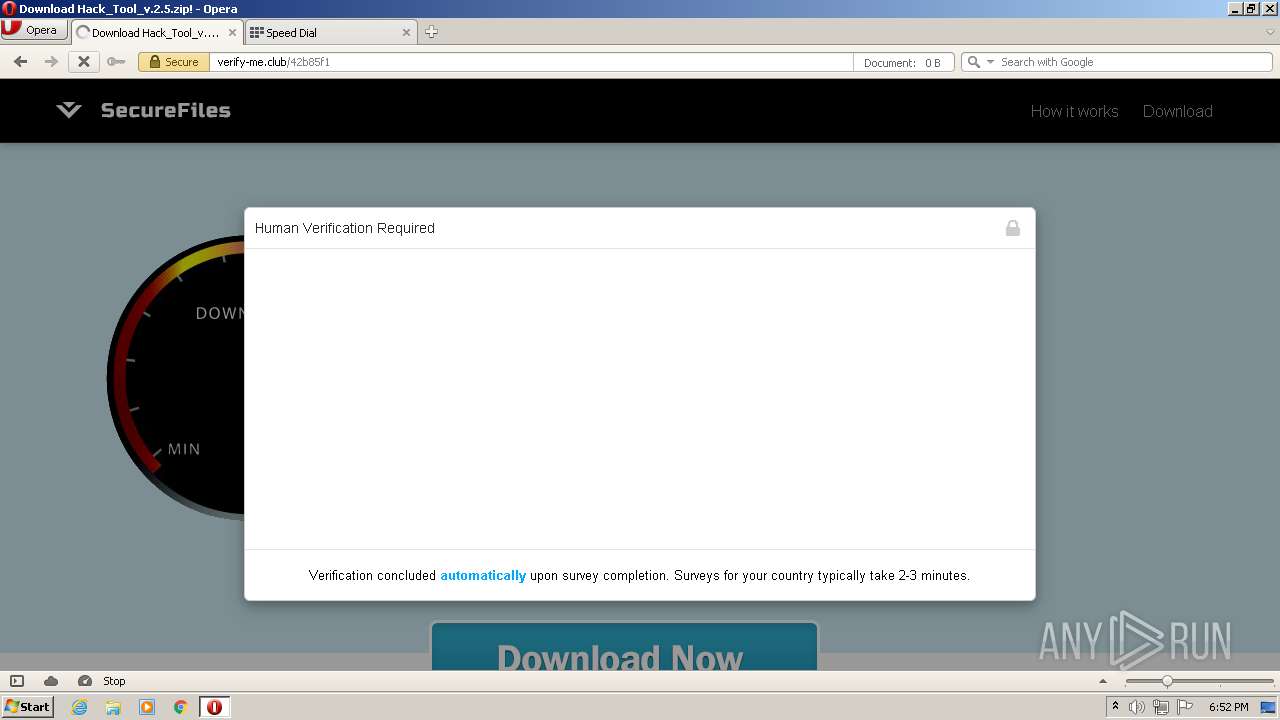Image resolution: width=1280 pixels, height=720 pixels.
Task: Click the Human Verification Required title
Action: tap(345, 228)
